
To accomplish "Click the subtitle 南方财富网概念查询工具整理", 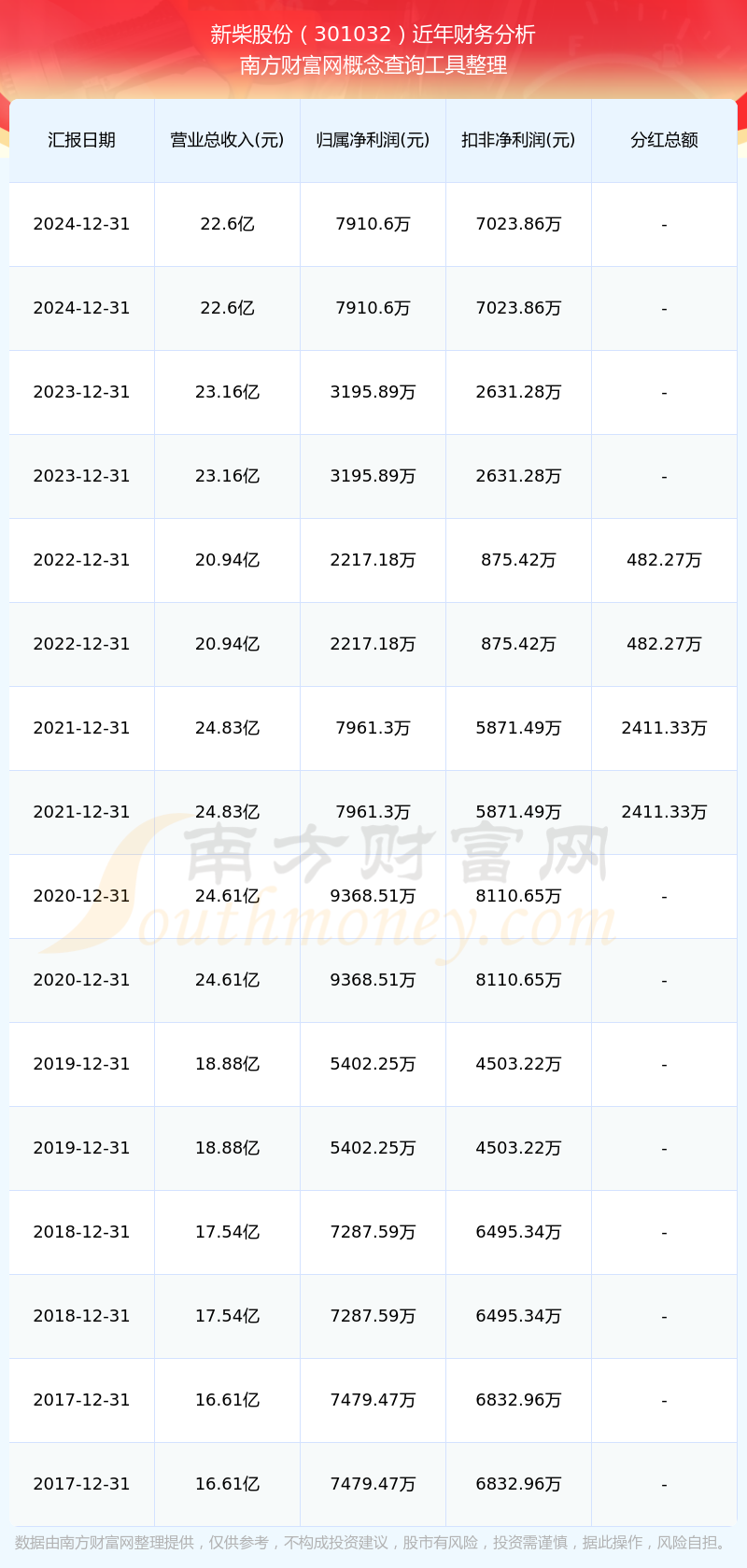I will click(373, 65).
